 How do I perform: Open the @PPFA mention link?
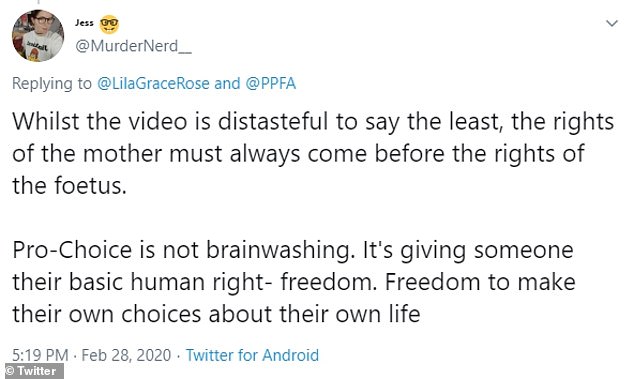click(271, 84)
